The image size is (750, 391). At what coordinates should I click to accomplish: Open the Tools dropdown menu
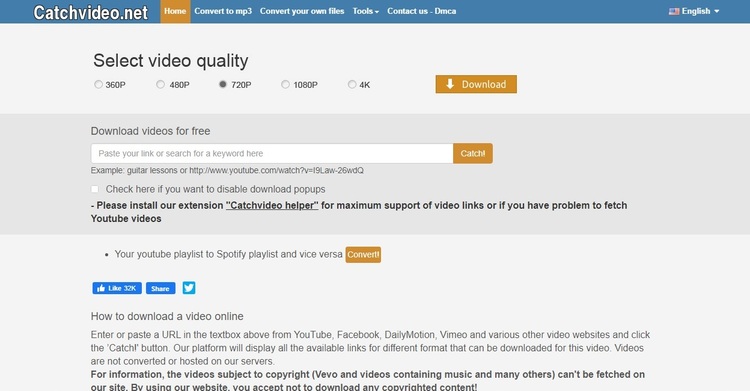(365, 11)
